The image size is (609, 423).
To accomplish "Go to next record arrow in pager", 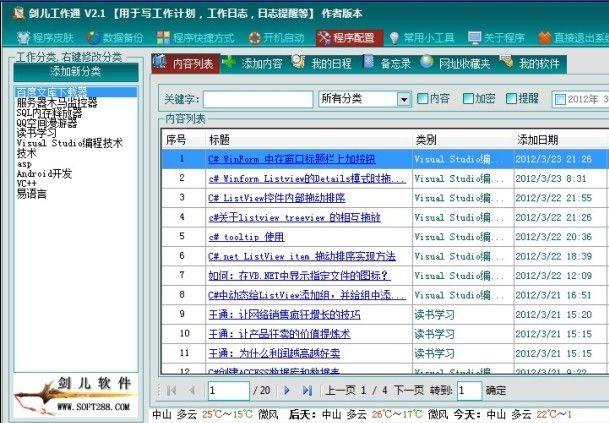I will (286, 390).
